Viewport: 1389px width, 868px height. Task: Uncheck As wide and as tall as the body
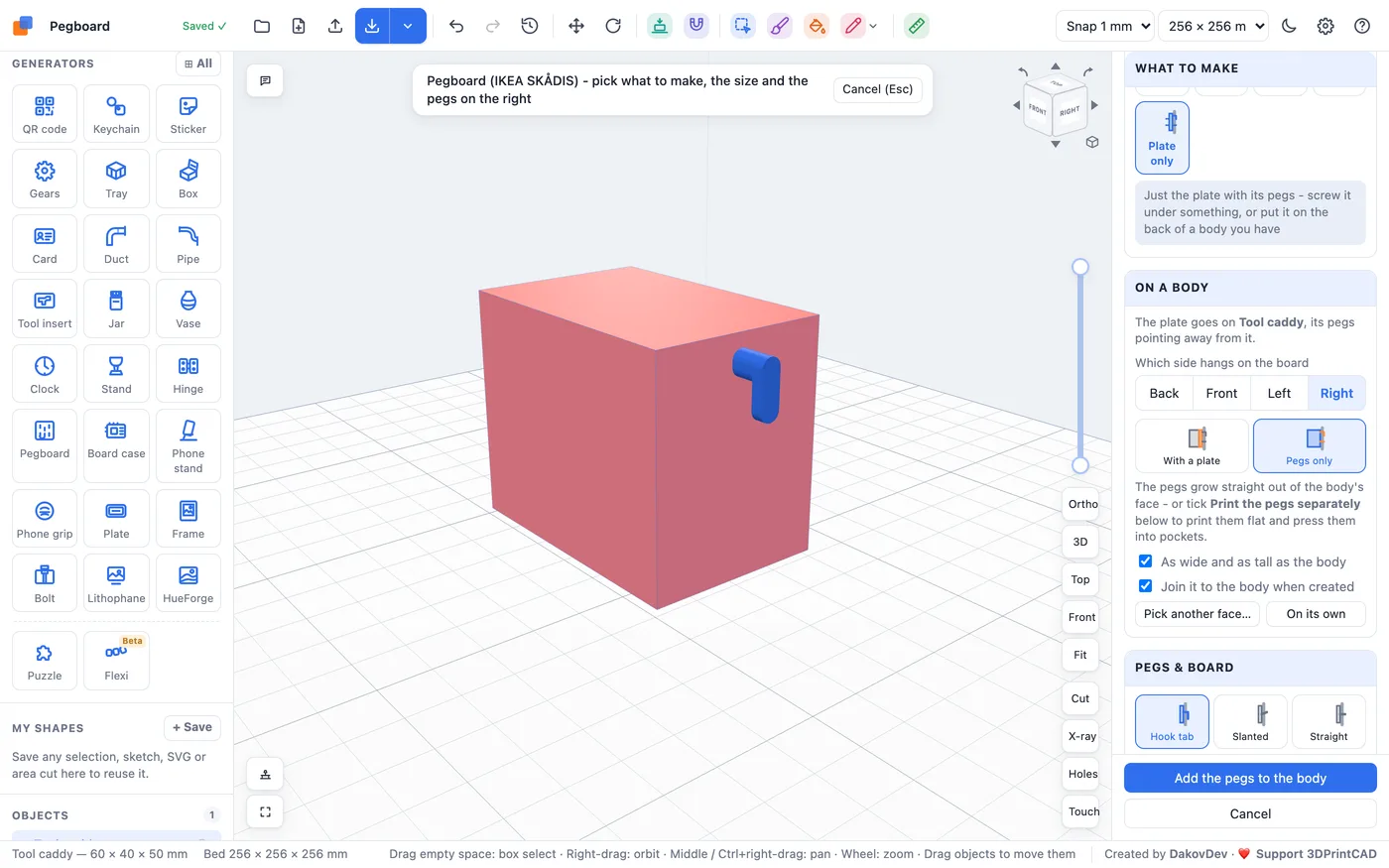click(x=1145, y=561)
